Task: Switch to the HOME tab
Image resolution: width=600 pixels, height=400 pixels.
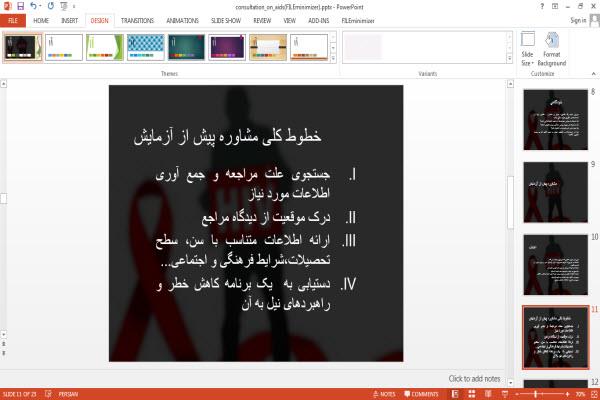Action: point(41,21)
